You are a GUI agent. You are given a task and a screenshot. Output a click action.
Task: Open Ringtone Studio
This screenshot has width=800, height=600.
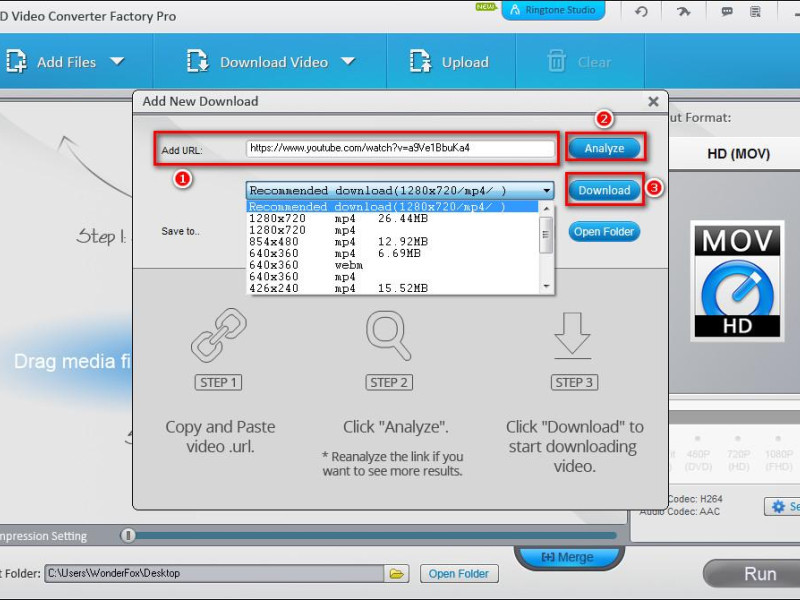pos(554,10)
